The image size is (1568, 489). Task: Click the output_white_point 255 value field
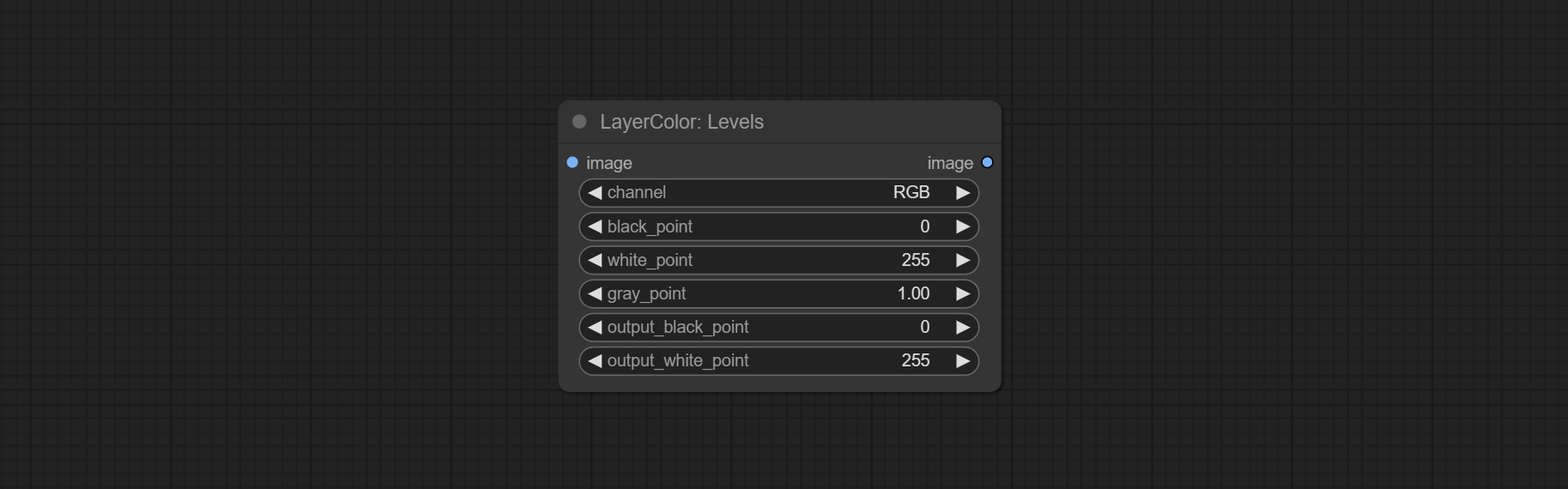pyautogui.click(x=779, y=360)
